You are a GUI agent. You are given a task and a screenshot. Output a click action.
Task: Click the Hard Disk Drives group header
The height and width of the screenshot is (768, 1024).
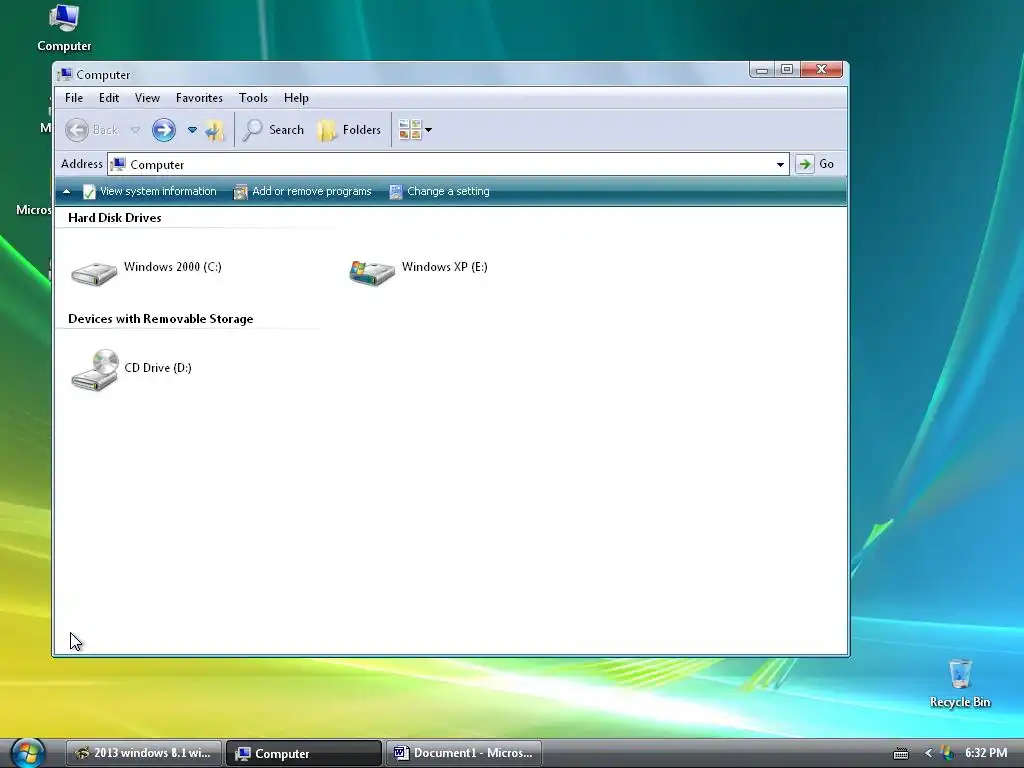click(x=115, y=217)
